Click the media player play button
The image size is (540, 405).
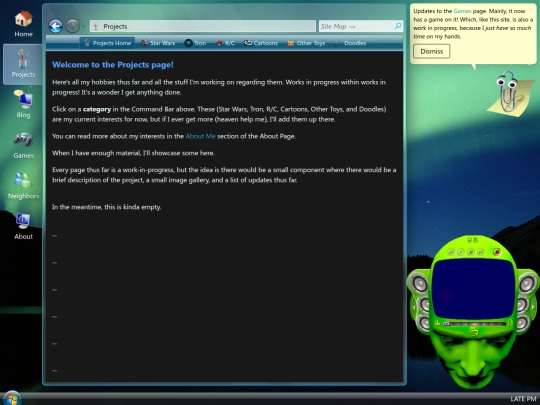pos(461,252)
